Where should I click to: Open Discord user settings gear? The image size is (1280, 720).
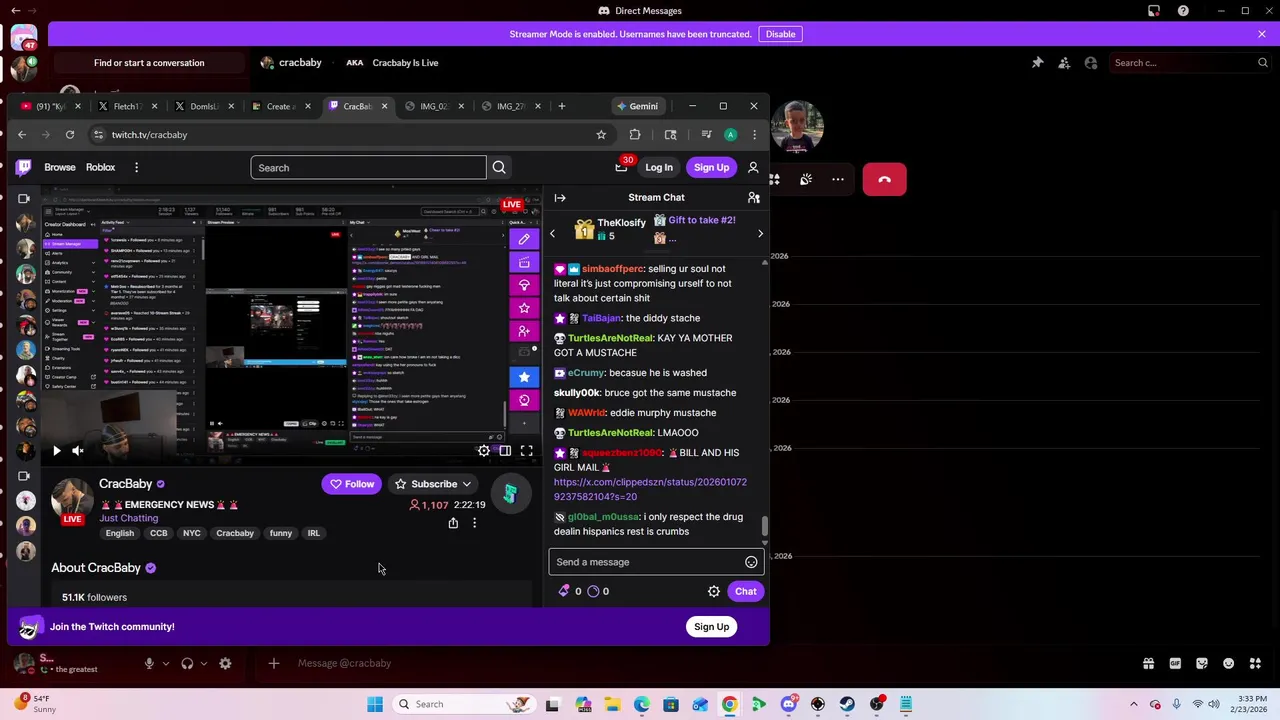click(225, 663)
